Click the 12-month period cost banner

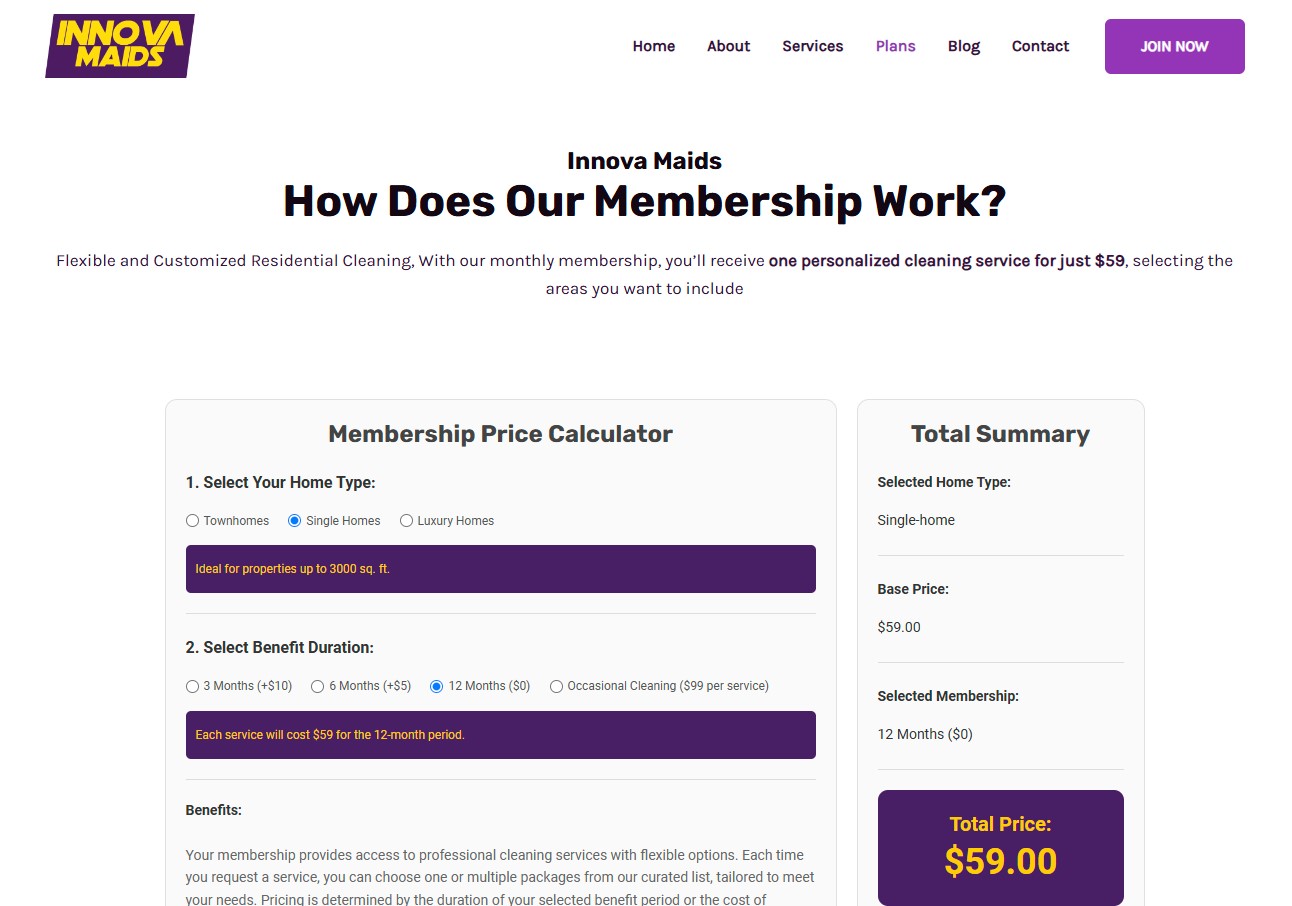(500, 735)
